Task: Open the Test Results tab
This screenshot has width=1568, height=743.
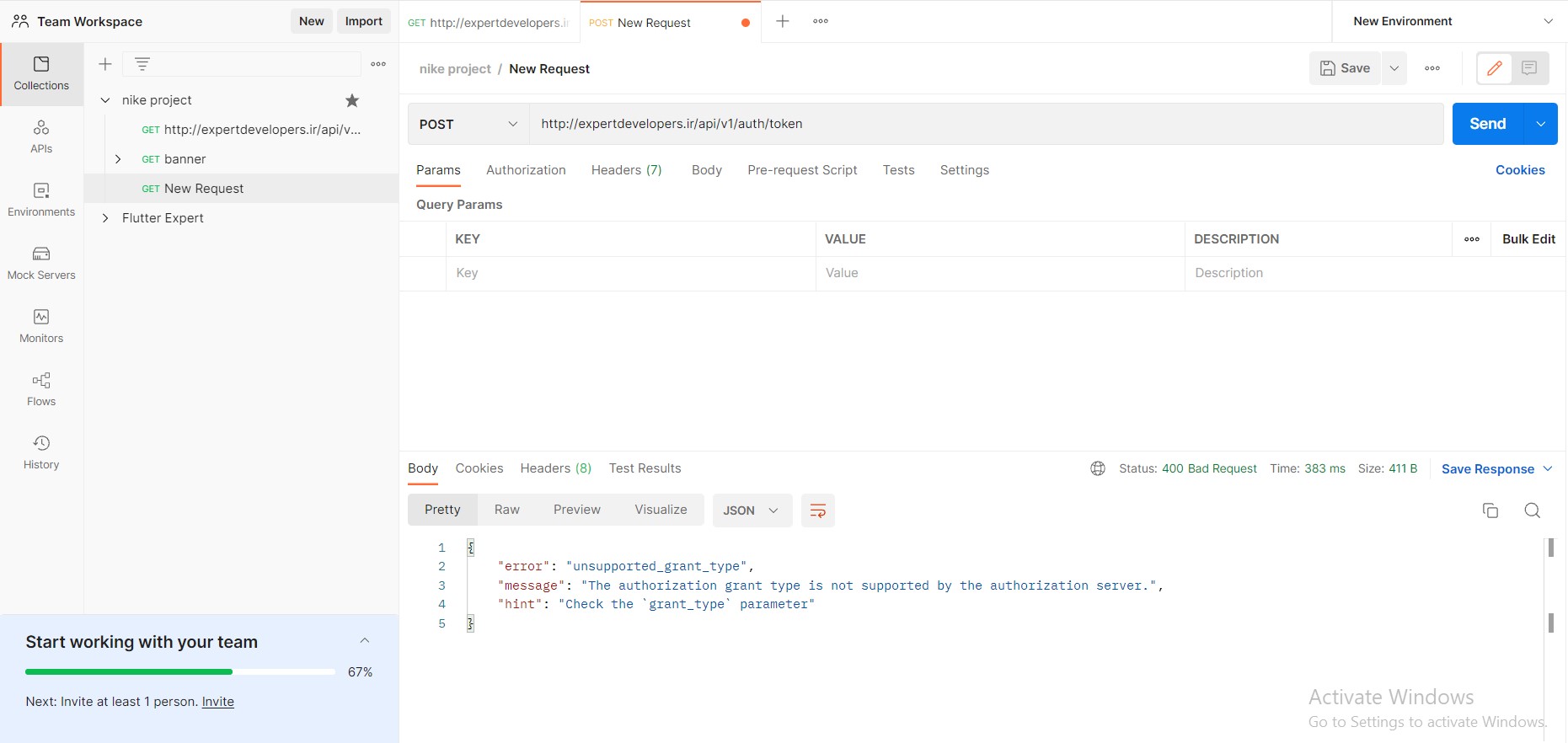Action: click(645, 468)
